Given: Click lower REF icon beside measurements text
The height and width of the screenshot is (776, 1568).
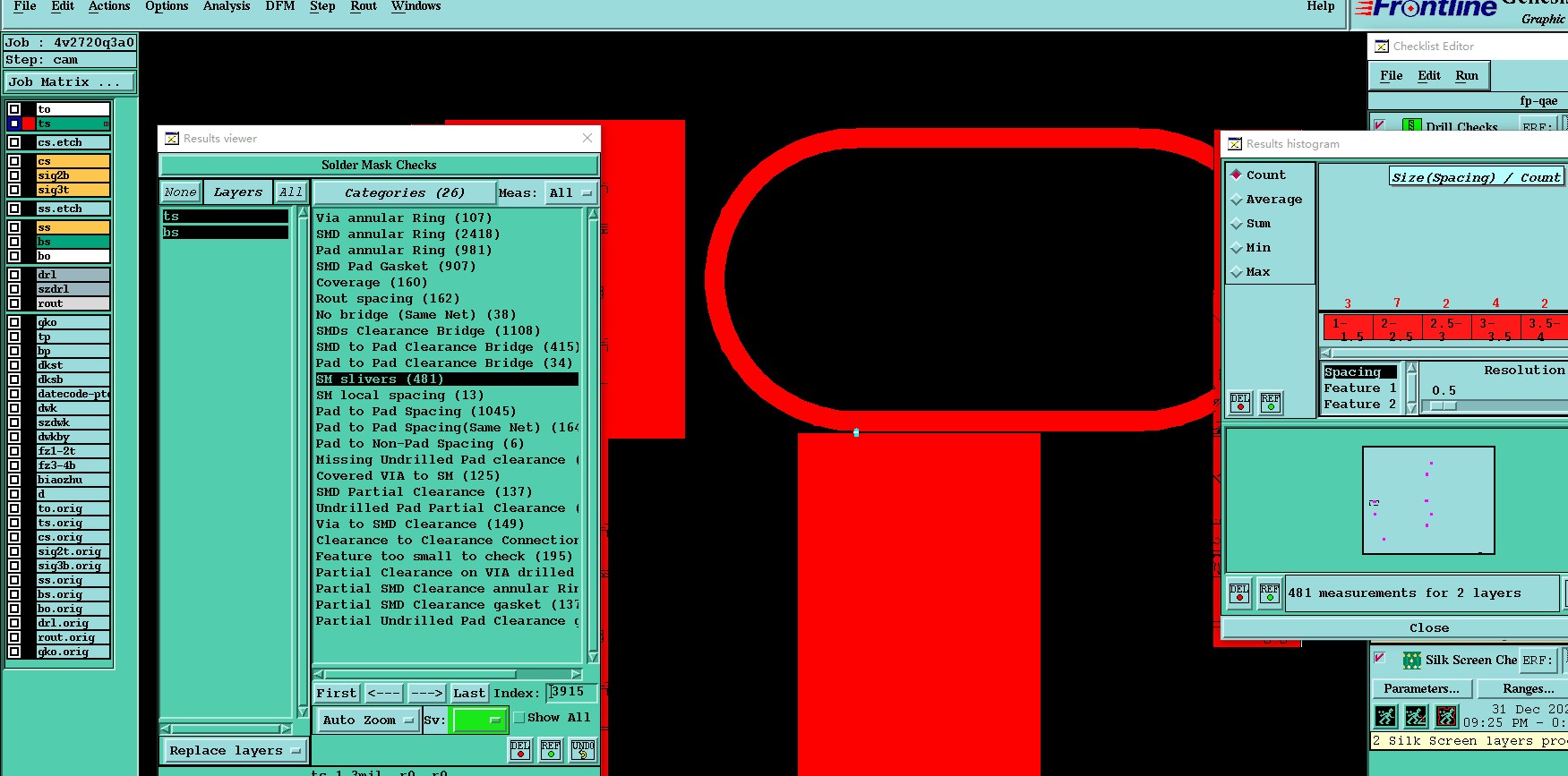Looking at the screenshot, I should pyautogui.click(x=1270, y=593).
